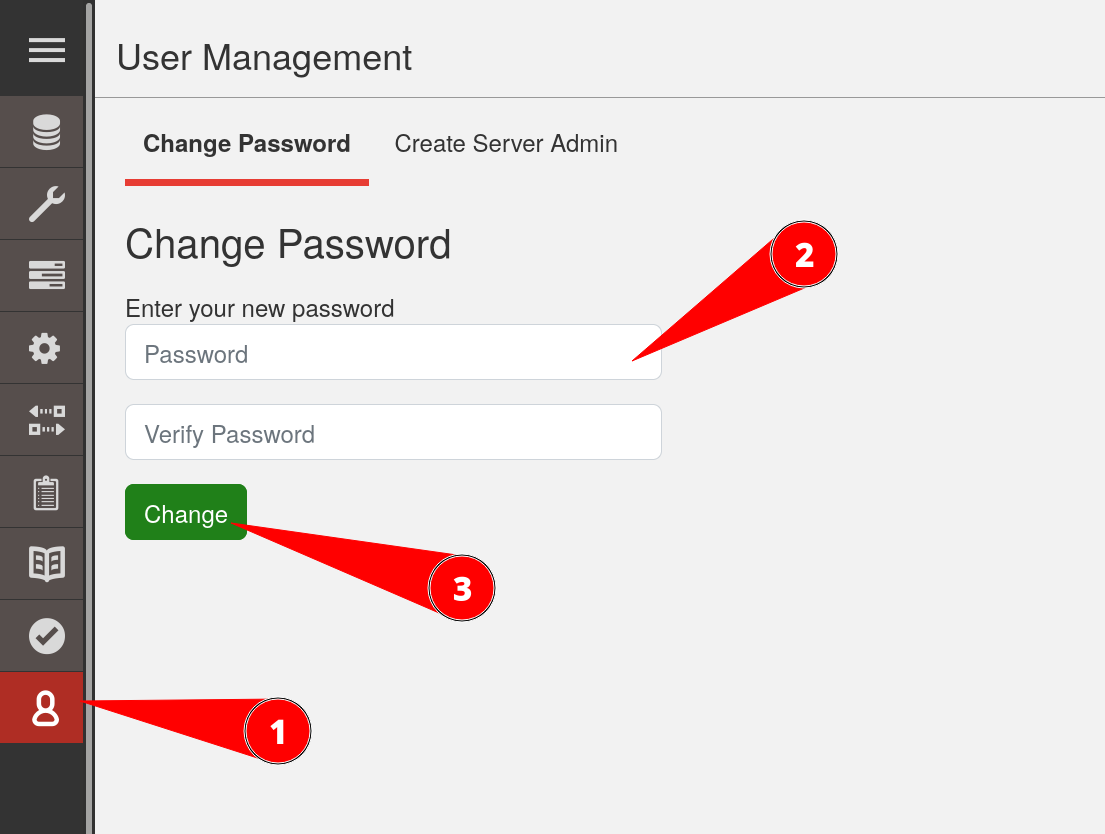
Task: Open the hamburger menu
Action: coord(46,49)
